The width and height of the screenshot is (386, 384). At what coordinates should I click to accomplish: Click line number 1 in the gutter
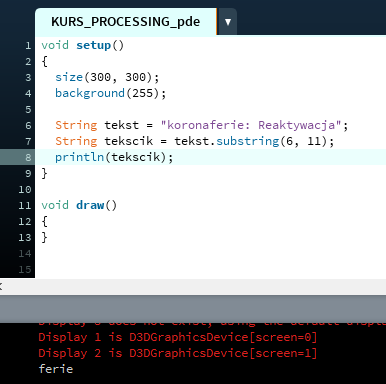[x=28, y=45]
